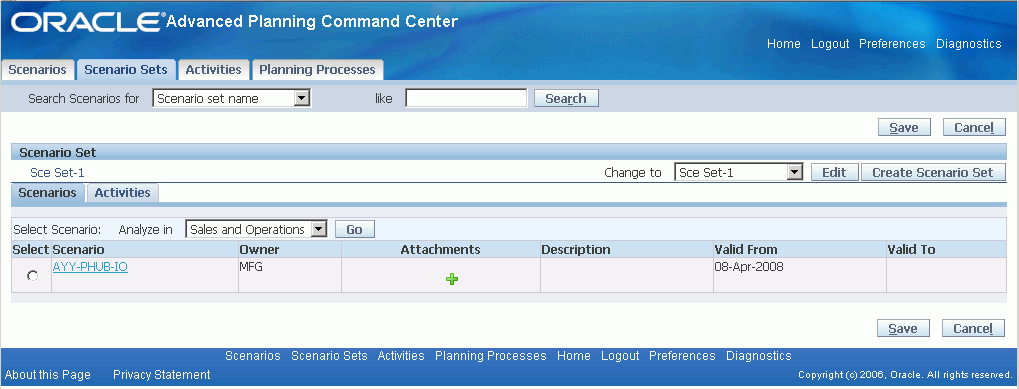The image size is (1019, 389).
Task: Edit the current scenario set
Action: pos(834,172)
